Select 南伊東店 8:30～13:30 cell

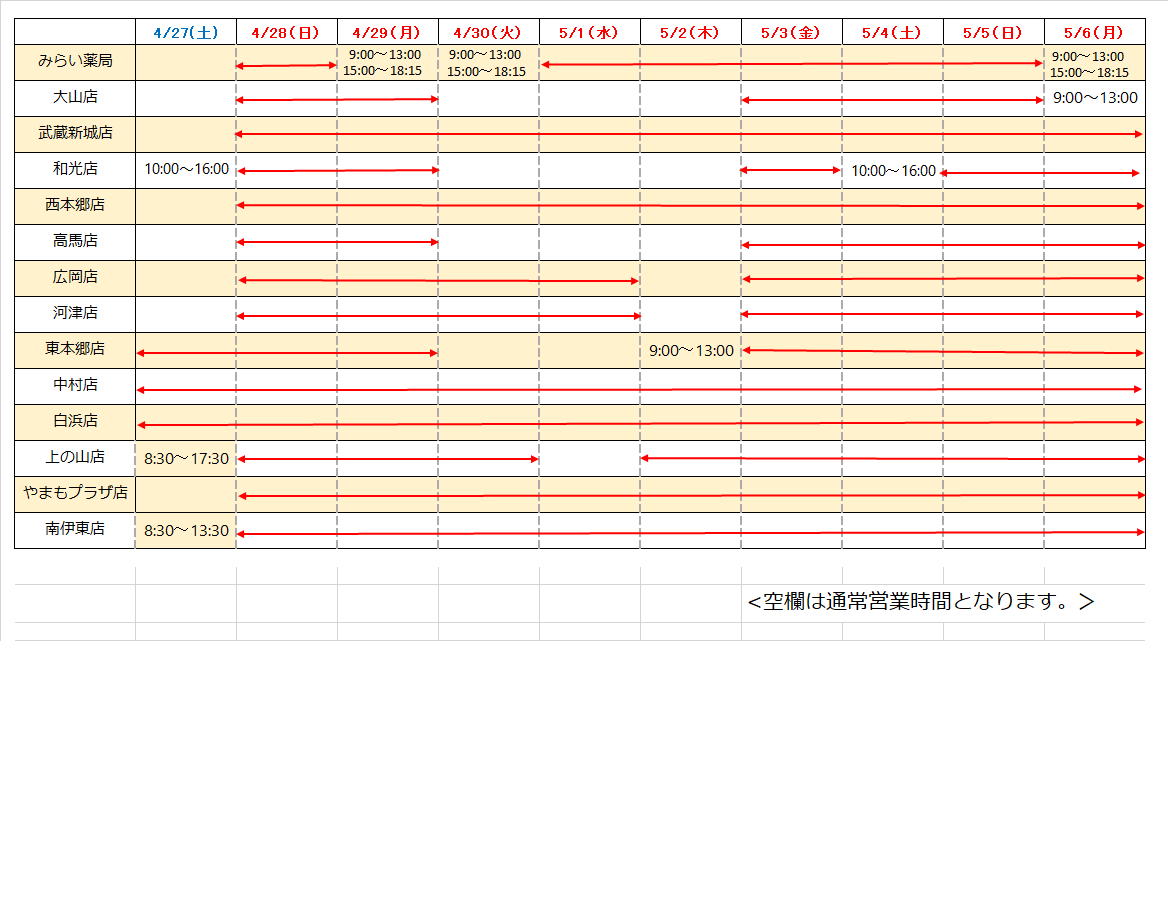(x=185, y=530)
